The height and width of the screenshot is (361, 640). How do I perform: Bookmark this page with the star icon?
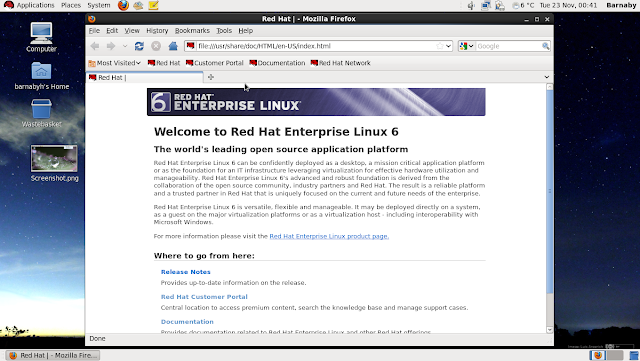click(440, 46)
